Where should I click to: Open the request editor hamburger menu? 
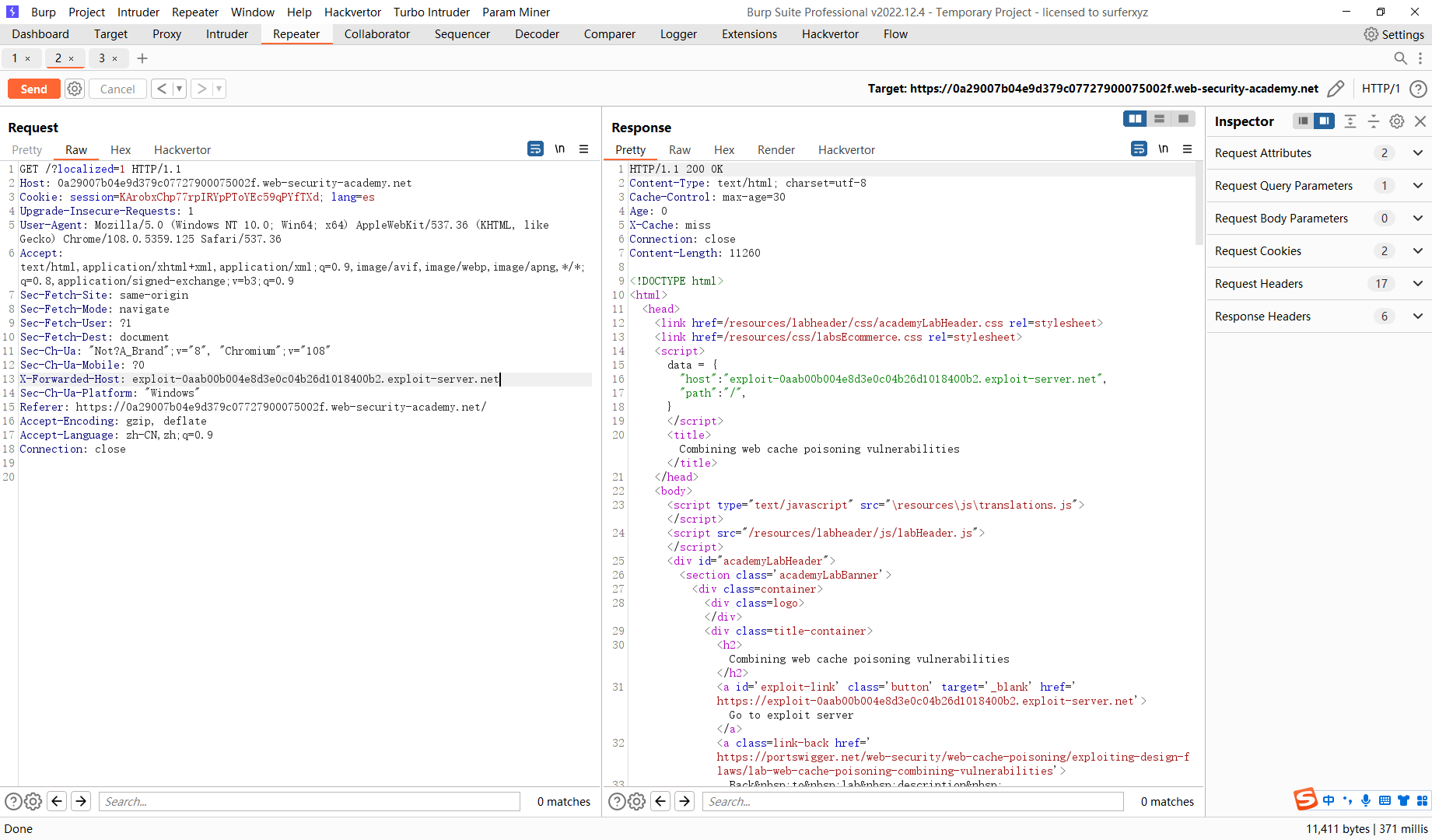pyautogui.click(x=584, y=149)
